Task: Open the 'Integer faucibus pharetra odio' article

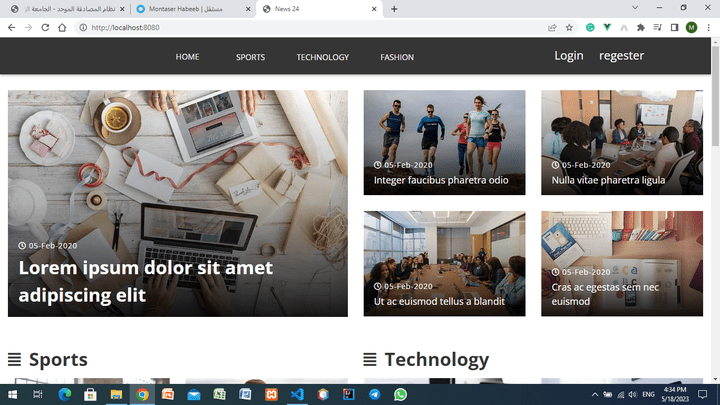Action: pos(441,180)
